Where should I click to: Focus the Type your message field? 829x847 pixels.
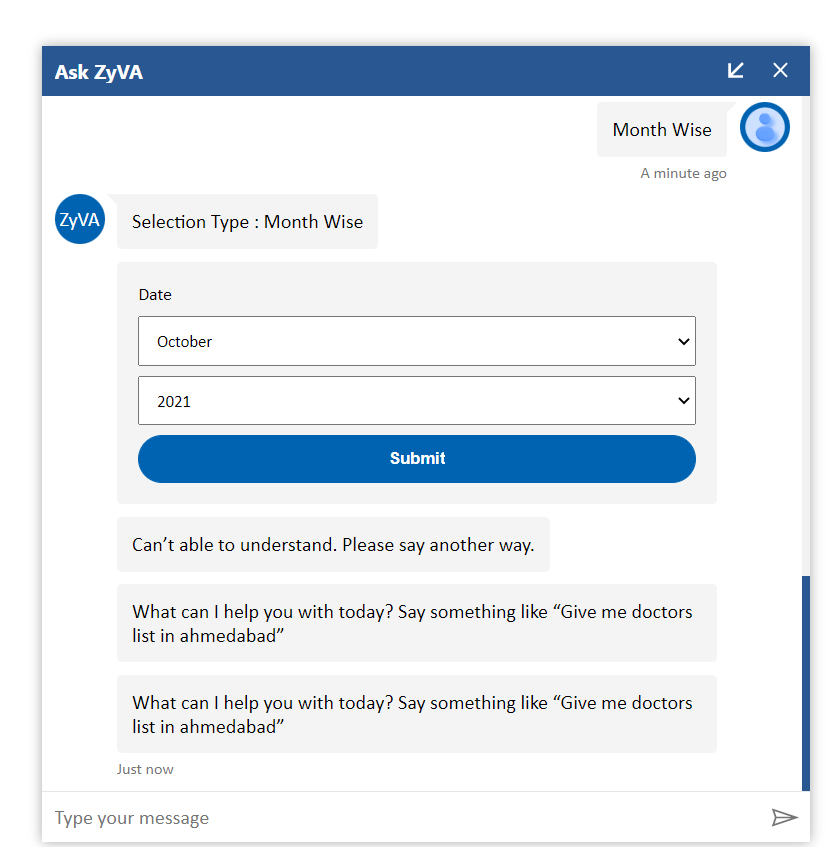coord(400,818)
